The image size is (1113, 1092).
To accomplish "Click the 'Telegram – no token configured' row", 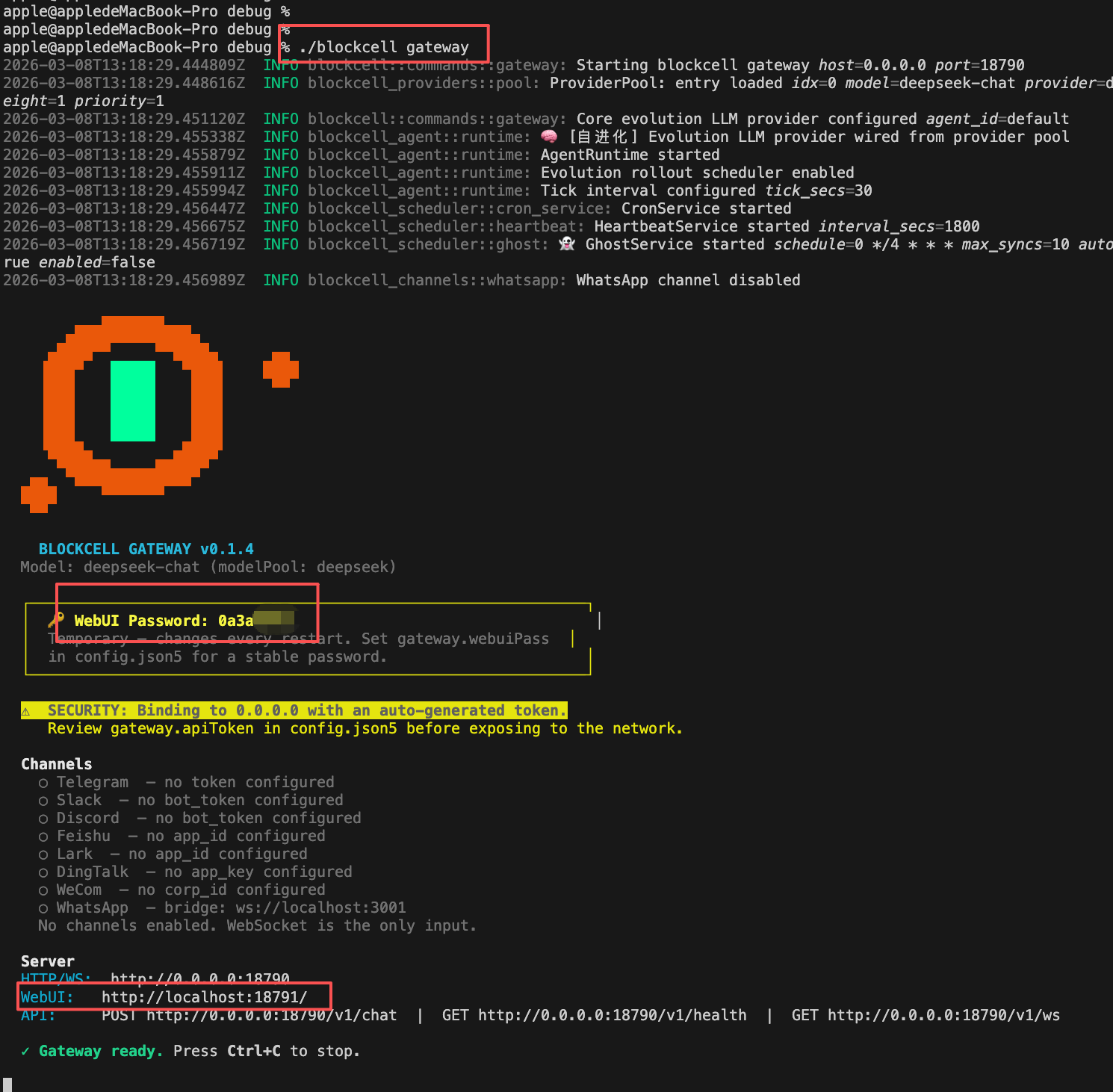I will point(187,782).
